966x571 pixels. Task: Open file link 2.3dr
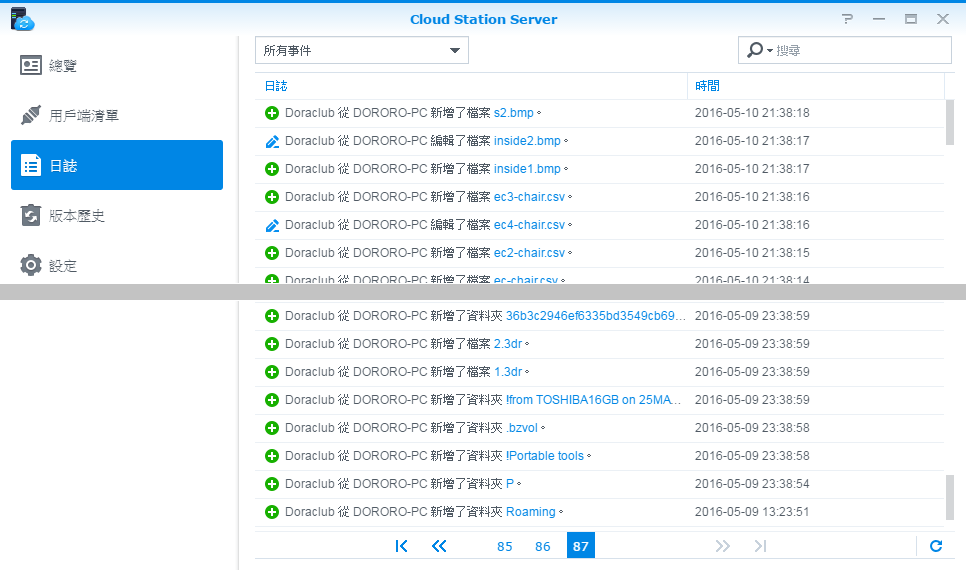tap(508, 344)
